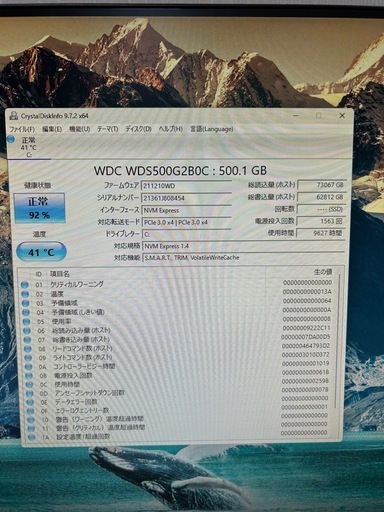Close the CrystalDiskInfo window
384x512 pixels.
pos(342,116)
